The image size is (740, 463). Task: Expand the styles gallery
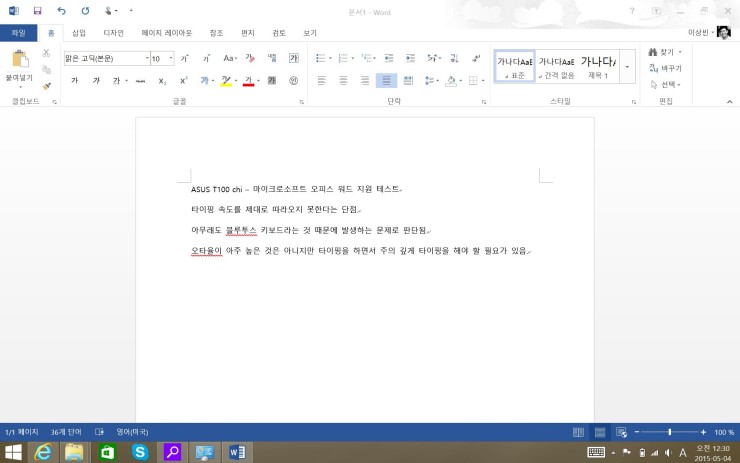[x=627, y=67]
